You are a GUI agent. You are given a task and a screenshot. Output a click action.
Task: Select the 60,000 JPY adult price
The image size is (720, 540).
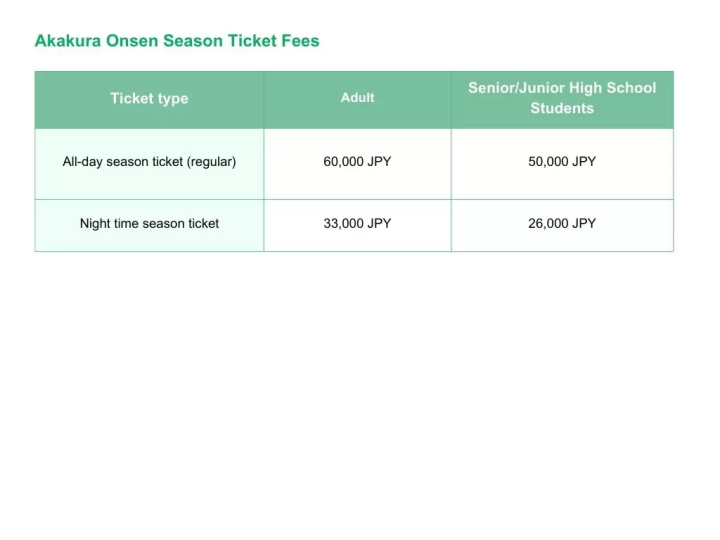pos(357,161)
